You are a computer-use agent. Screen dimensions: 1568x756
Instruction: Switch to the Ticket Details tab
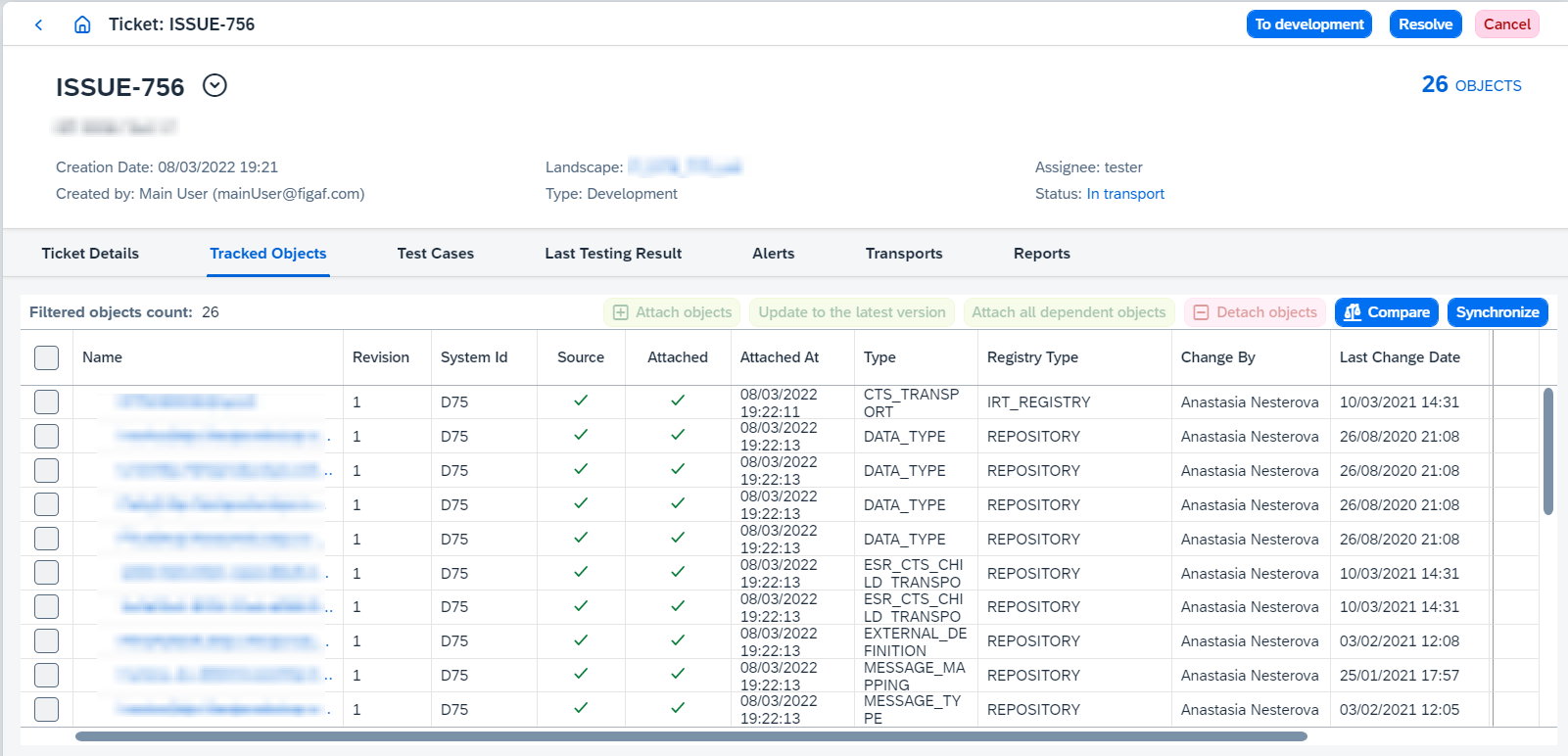(x=90, y=254)
